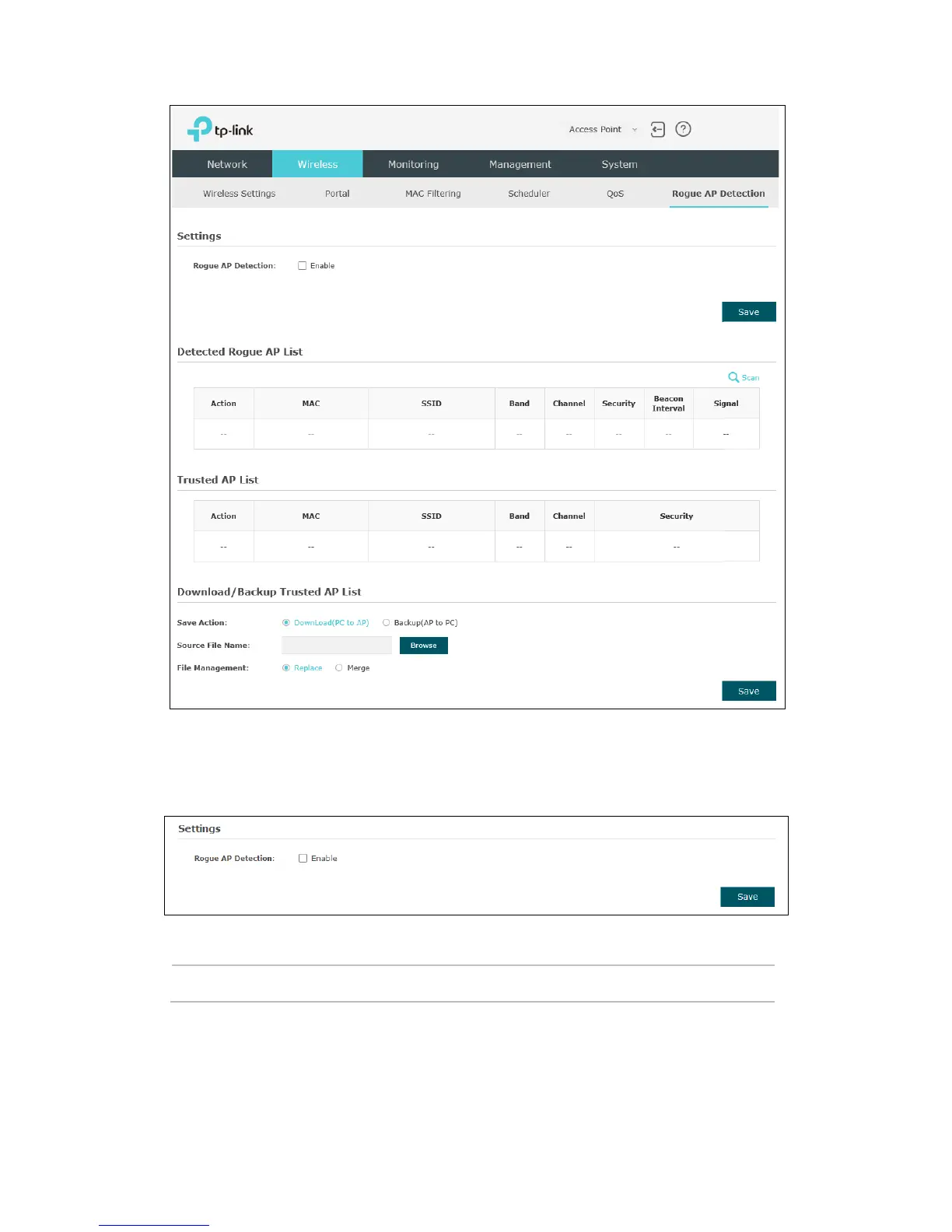Open the Portal subtab
The height and width of the screenshot is (1232, 952).
pyautogui.click(x=337, y=194)
